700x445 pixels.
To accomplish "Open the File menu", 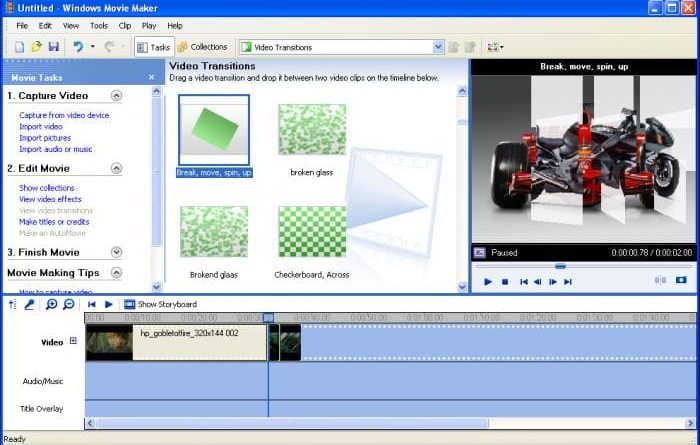I will [22, 26].
